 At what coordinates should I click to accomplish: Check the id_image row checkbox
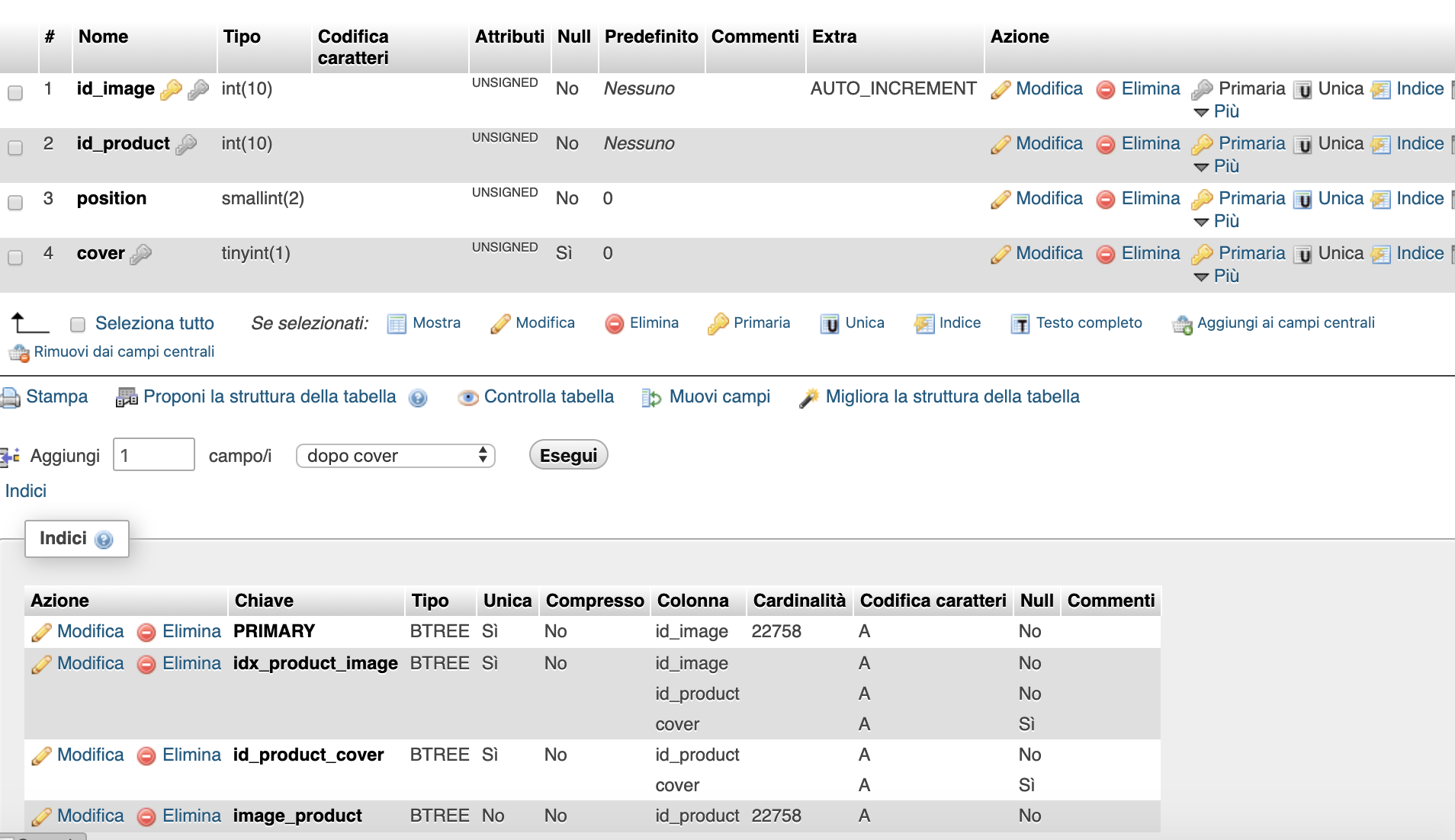point(15,93)
